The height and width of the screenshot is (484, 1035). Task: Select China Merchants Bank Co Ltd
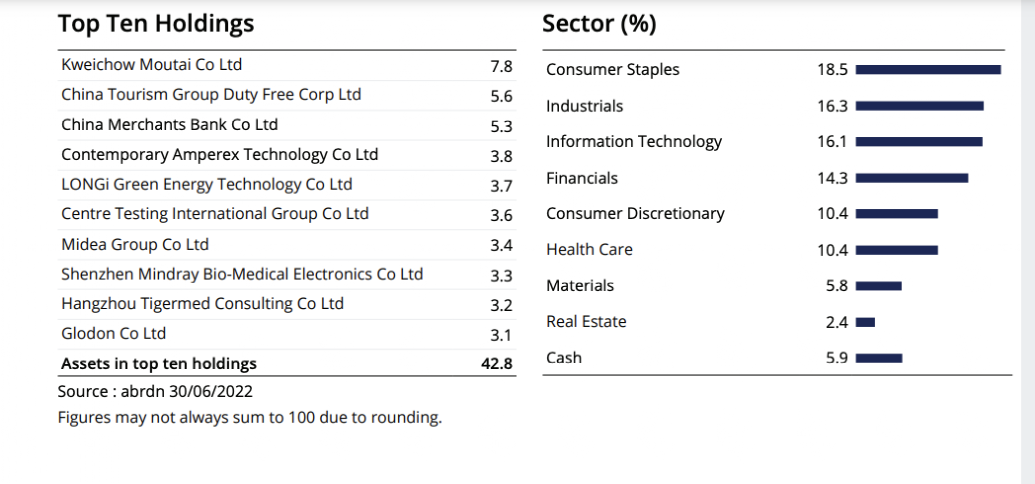click(x=169, y=125)
